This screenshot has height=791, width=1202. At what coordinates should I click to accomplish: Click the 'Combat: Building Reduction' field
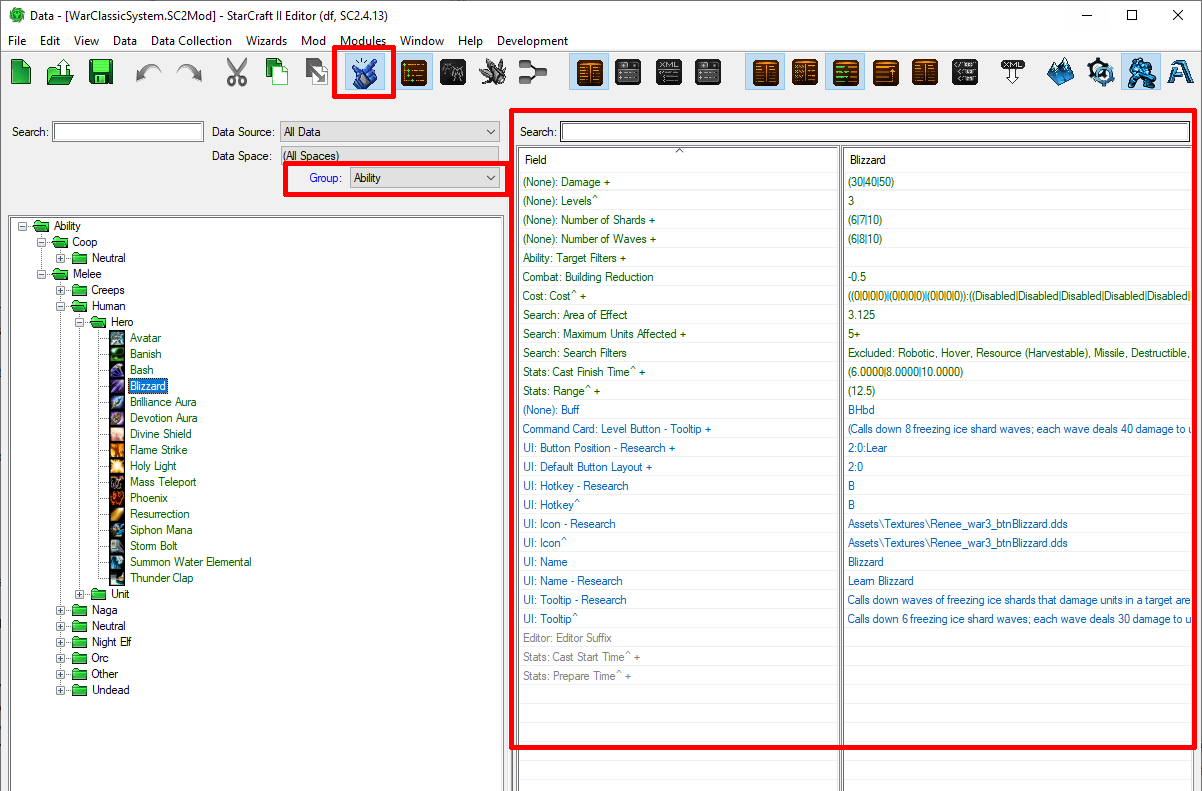[x=679, y=277]
